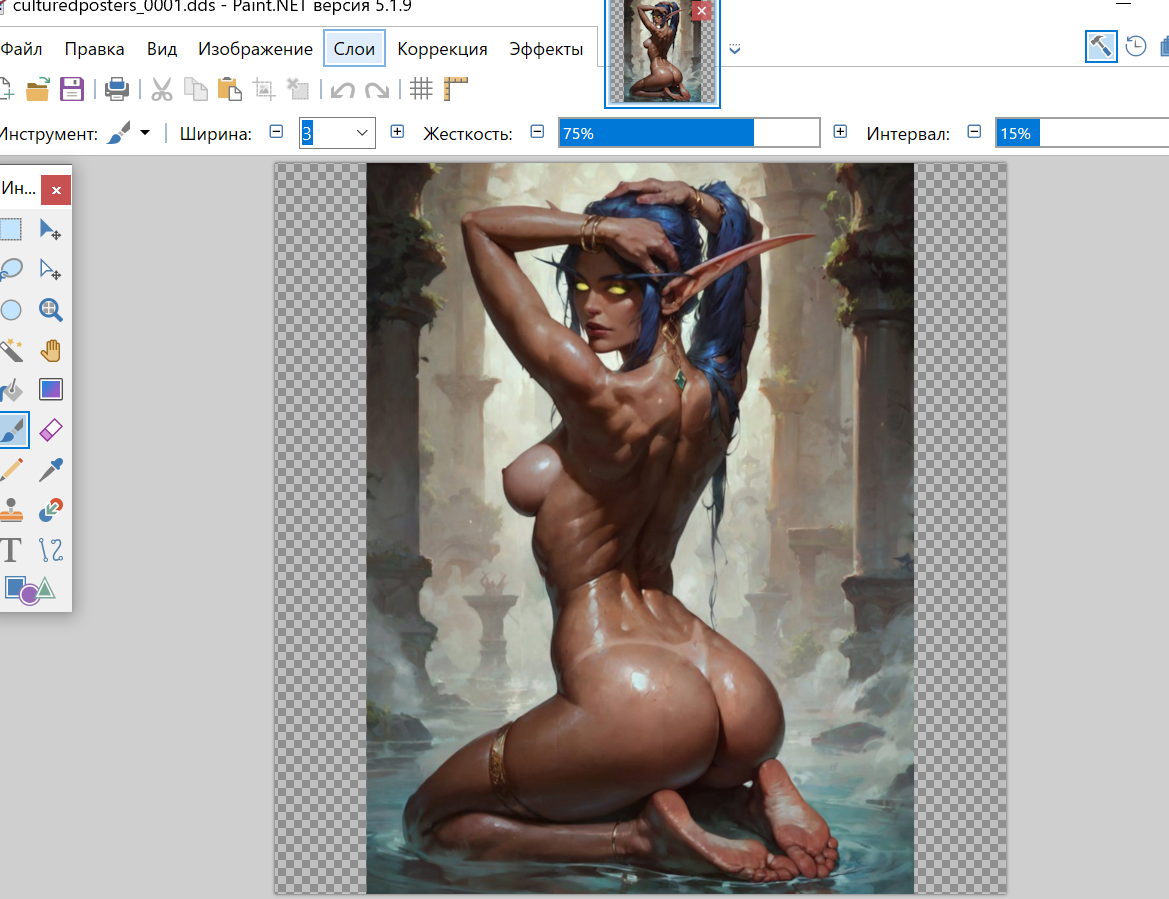
Task: Activate the Color Picker eyedropper tool
Action: tap(51, 470)
